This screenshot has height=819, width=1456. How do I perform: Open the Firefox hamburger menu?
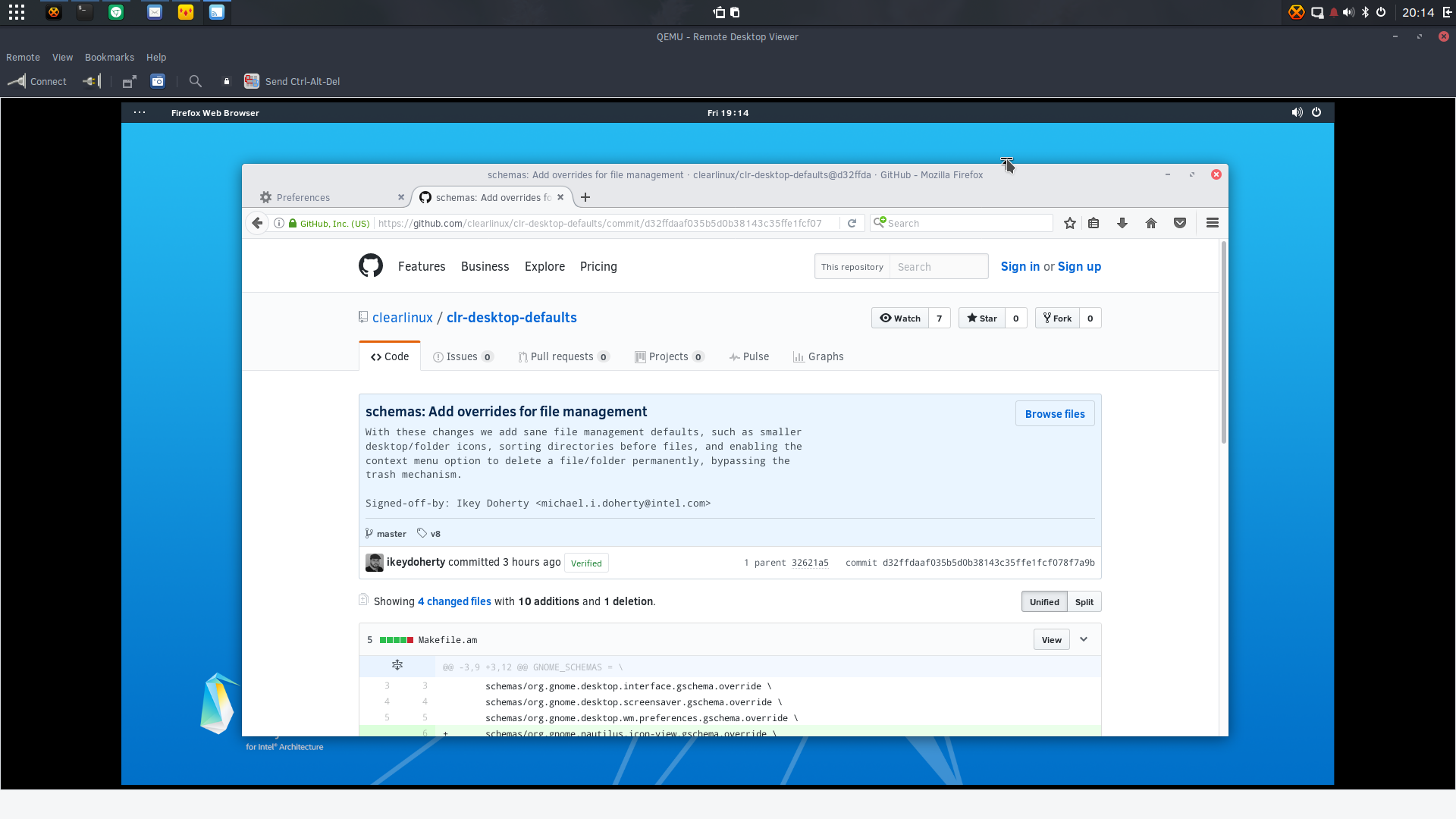pos(1213,223)
